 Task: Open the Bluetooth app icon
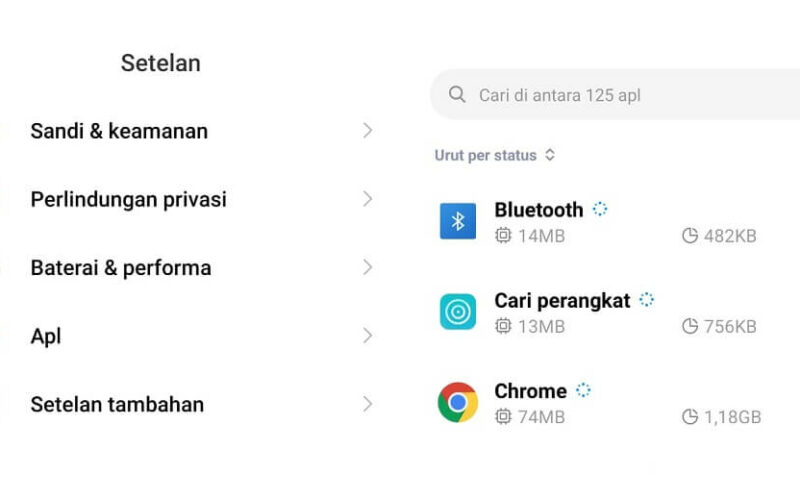point(458,221)
